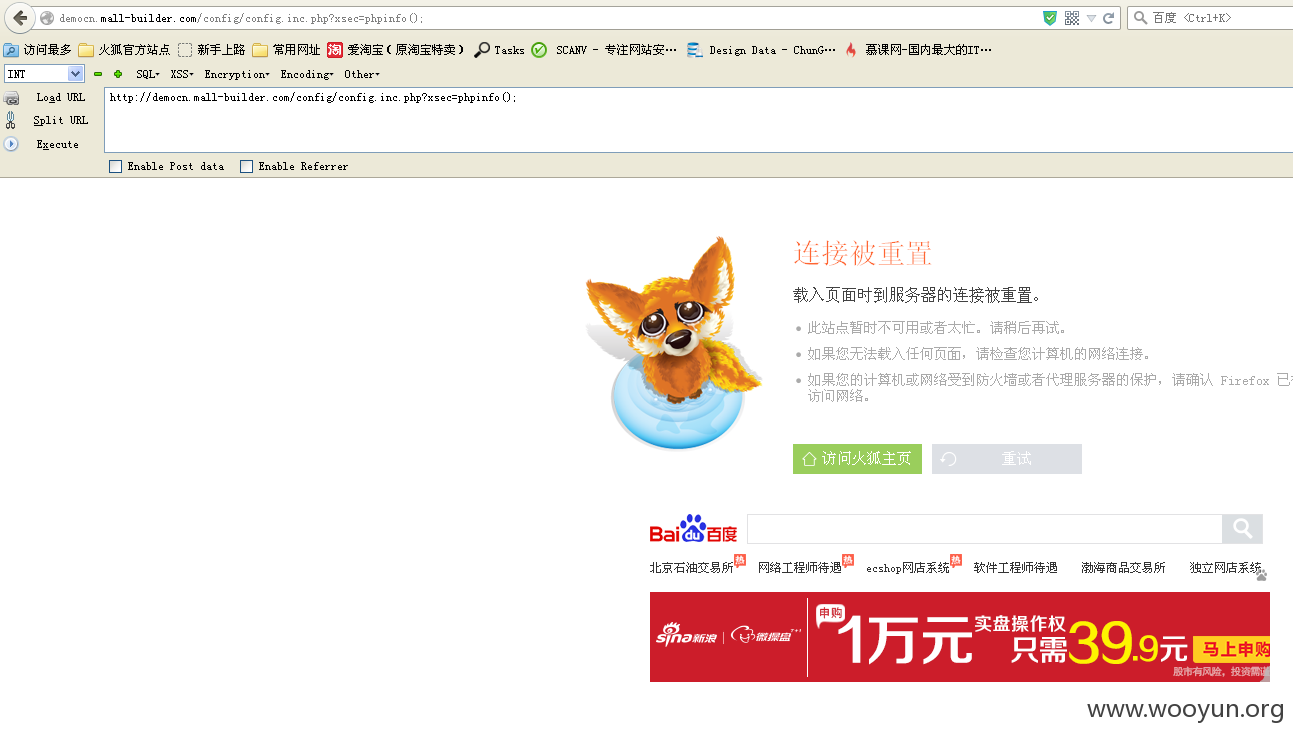Viewport: 1293px width, 738px height.
Task: Click the Split URL scissors icon
Action: (11, 120)
